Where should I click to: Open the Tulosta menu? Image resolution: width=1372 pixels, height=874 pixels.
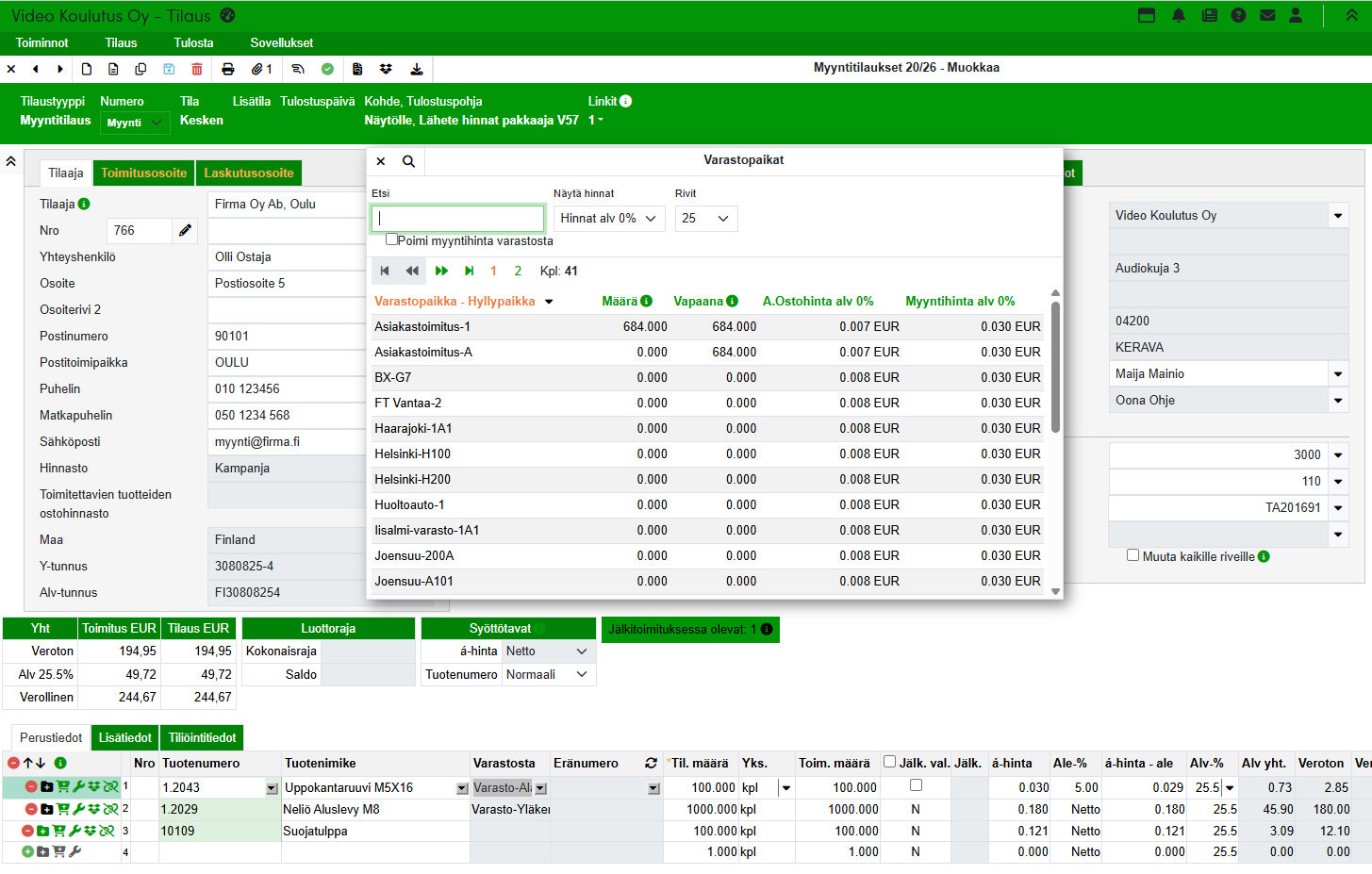[x=193, y=43]
